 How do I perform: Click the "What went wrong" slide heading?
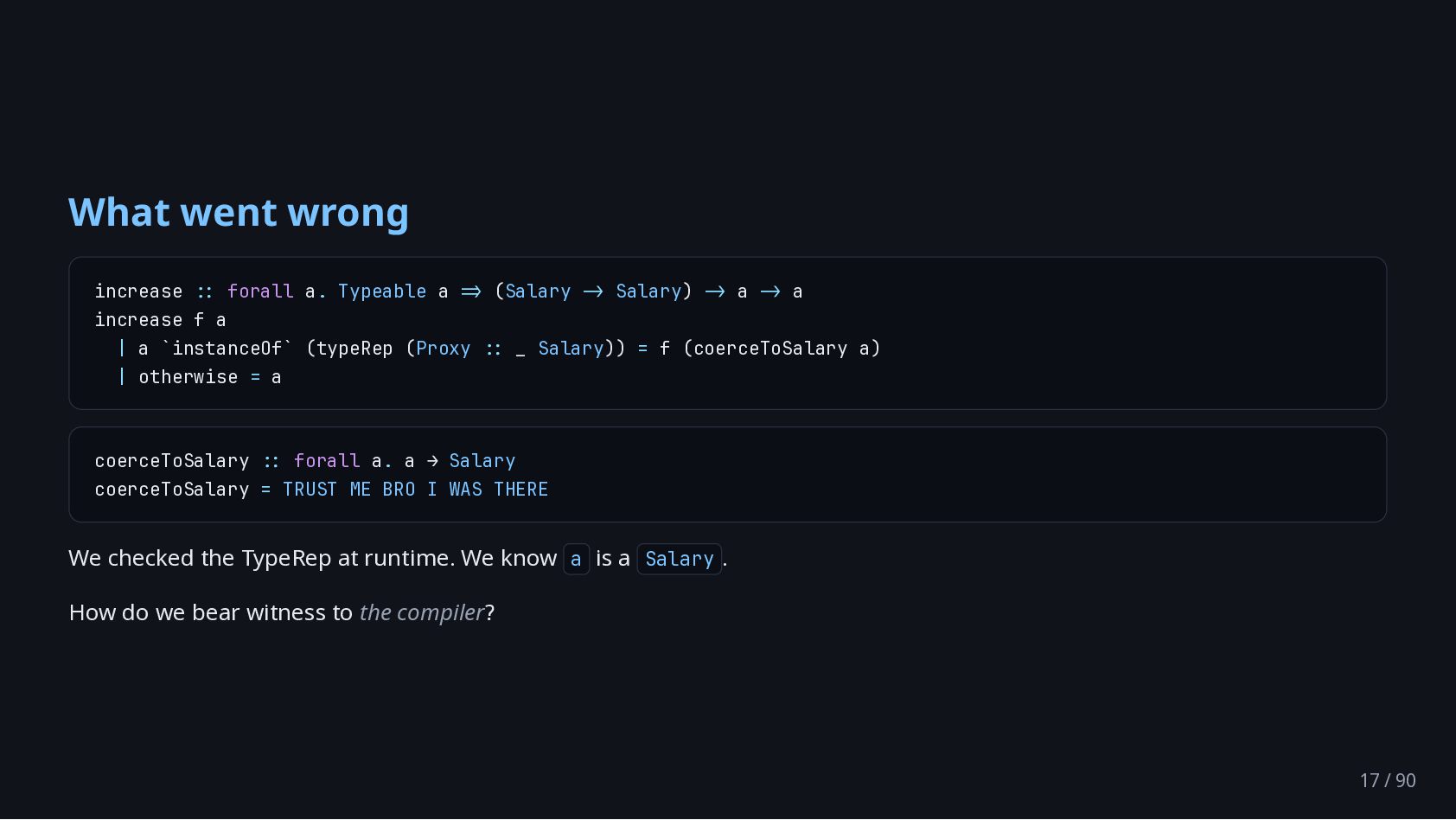(x=239, y=213)
